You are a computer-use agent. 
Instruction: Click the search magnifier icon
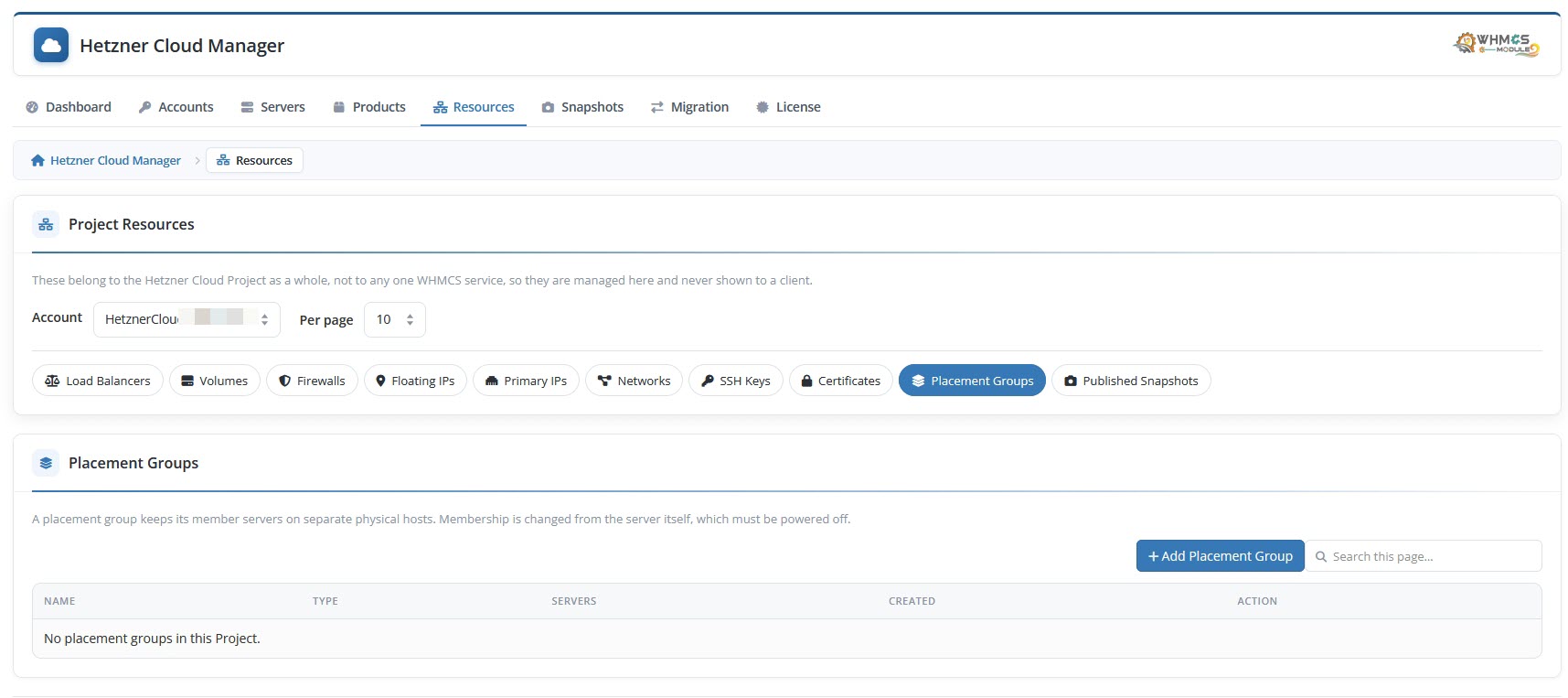pyautogui.click(x=1321, y=556)
